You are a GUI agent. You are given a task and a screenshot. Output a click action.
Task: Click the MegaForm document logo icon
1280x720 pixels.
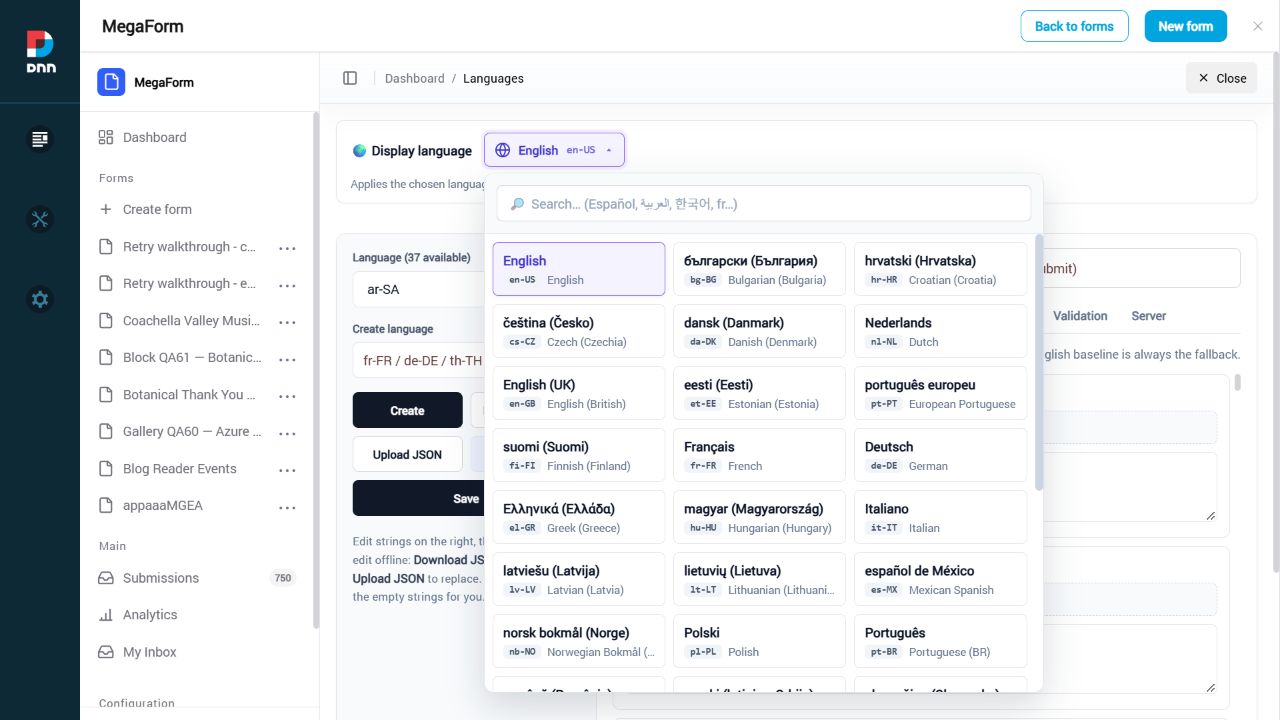(111, 82)
